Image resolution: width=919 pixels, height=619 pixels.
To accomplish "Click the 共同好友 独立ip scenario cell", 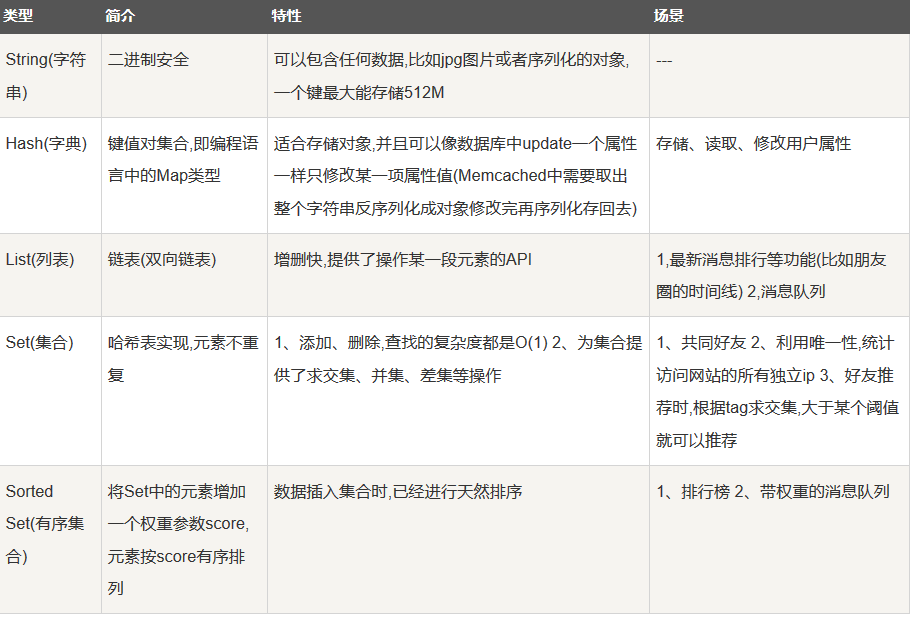I will coord(780,391).
